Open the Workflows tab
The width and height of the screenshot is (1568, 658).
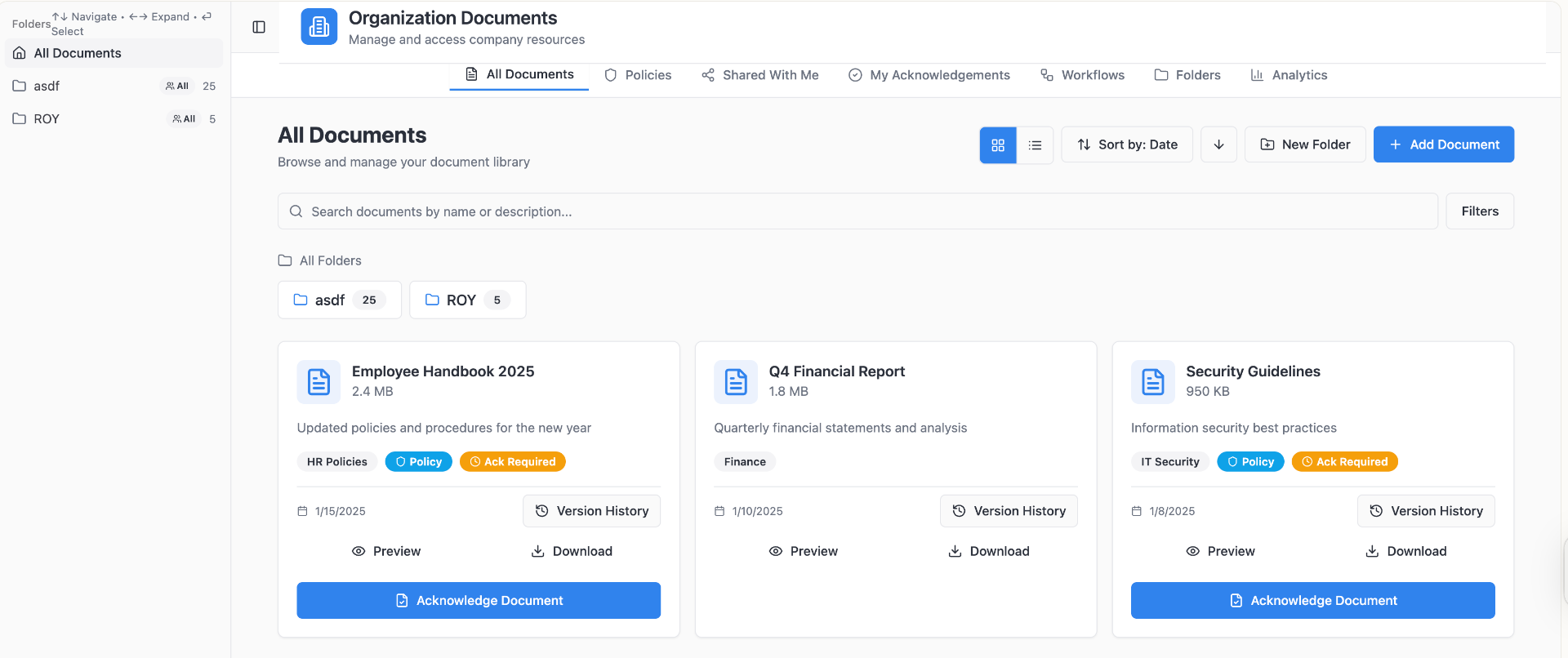[x=1083, y=75]
